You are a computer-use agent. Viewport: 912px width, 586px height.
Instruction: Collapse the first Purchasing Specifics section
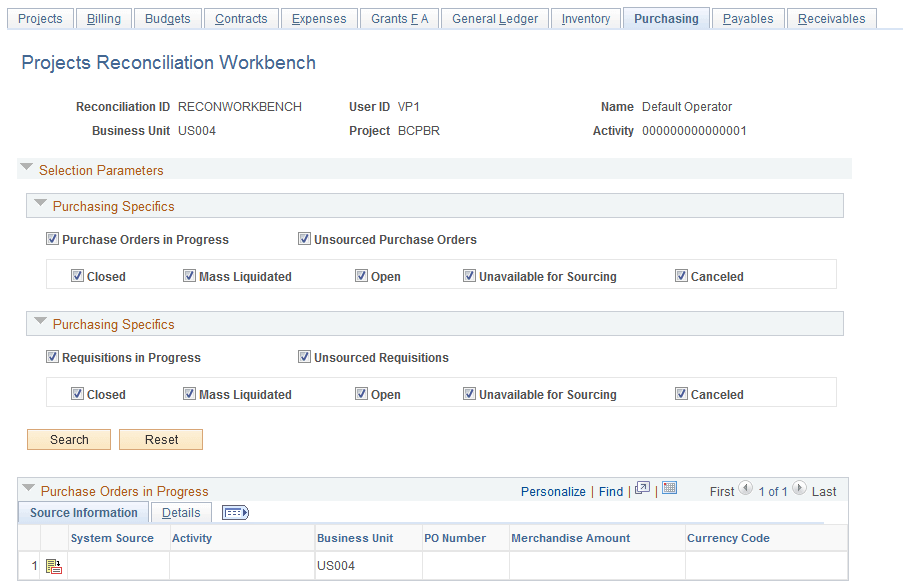(x=40, y=205)
